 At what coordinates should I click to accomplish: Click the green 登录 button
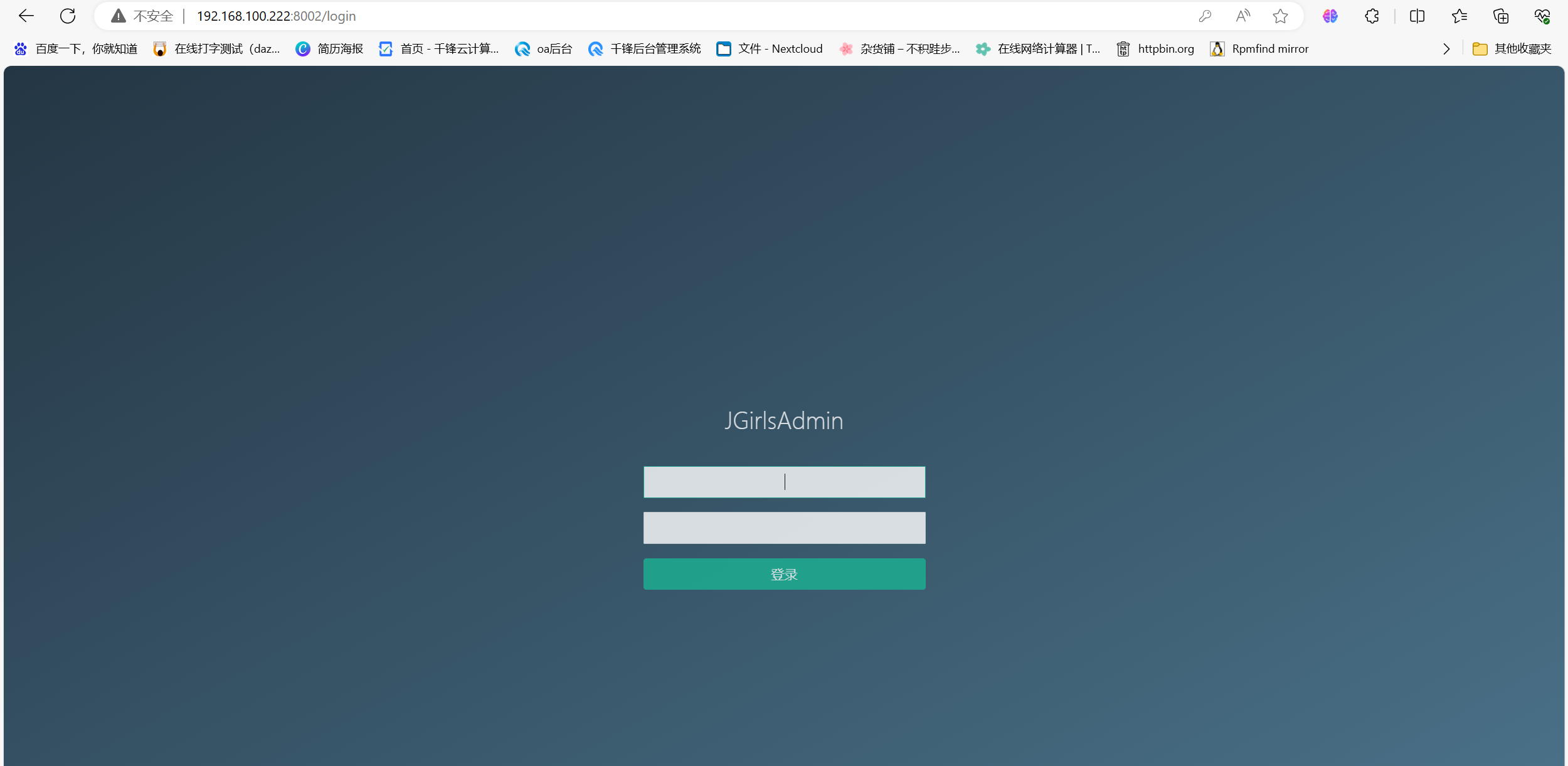coord(784,574)
